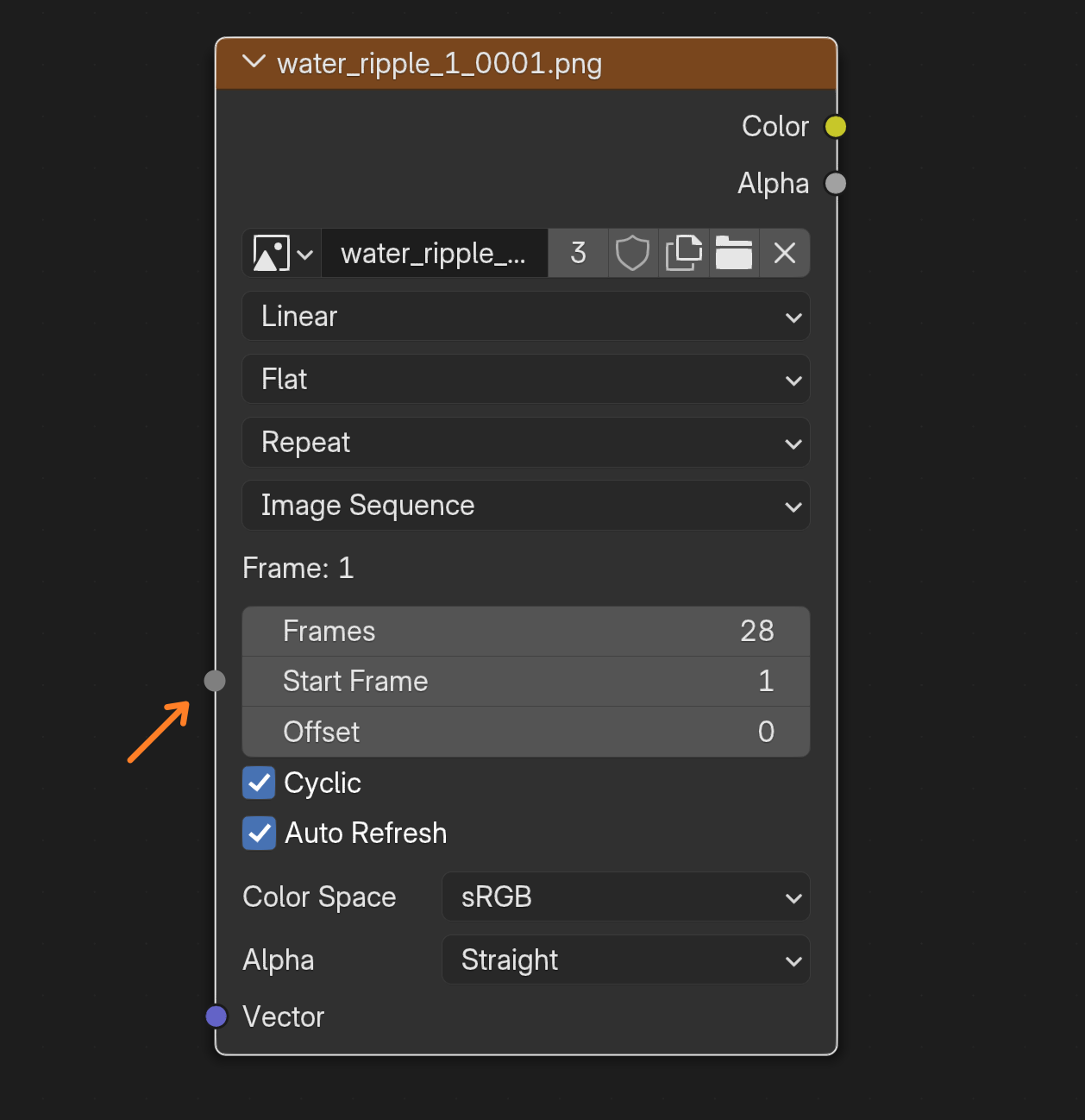Click the Offset value field

[x=526, y=732]
